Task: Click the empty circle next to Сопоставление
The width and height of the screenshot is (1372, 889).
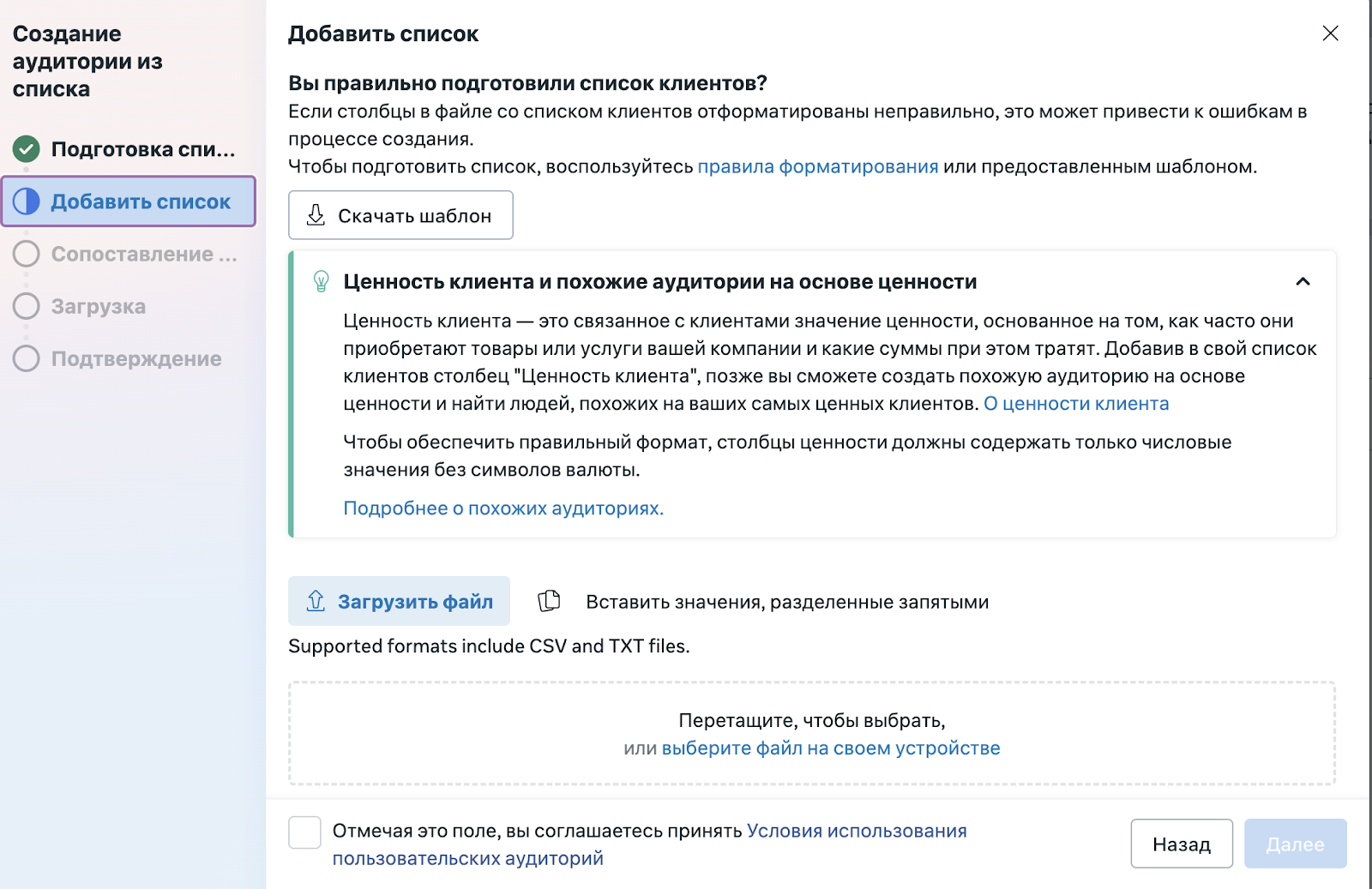Action: (x=27, y=254)
